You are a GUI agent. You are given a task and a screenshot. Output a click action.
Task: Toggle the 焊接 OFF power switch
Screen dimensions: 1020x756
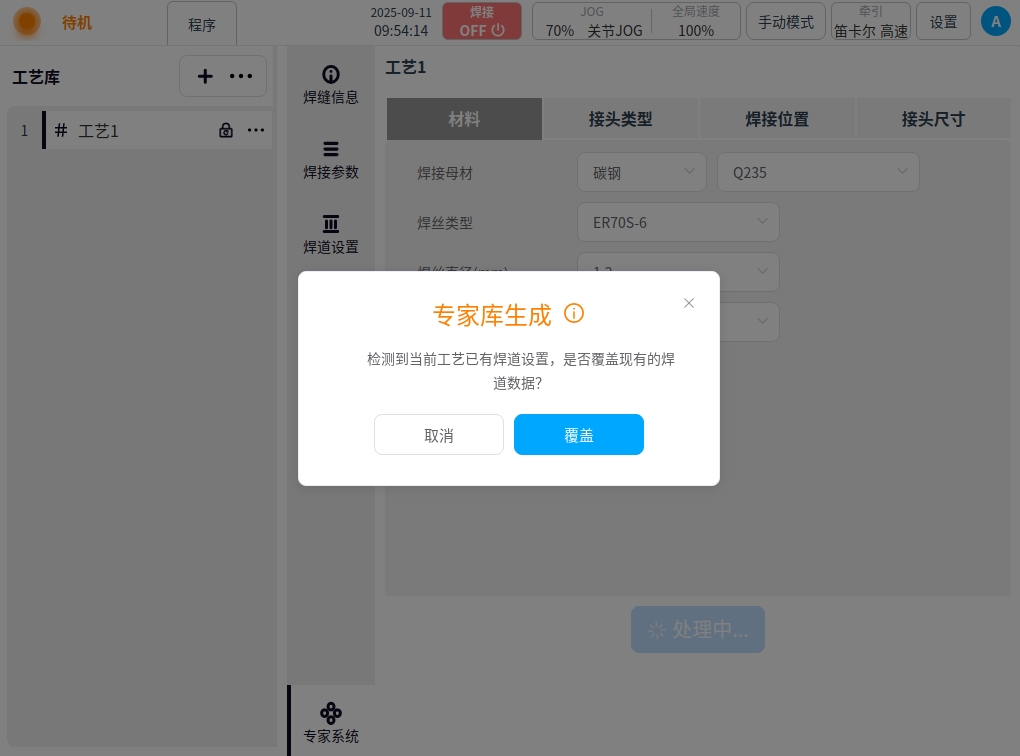(482, 21)
